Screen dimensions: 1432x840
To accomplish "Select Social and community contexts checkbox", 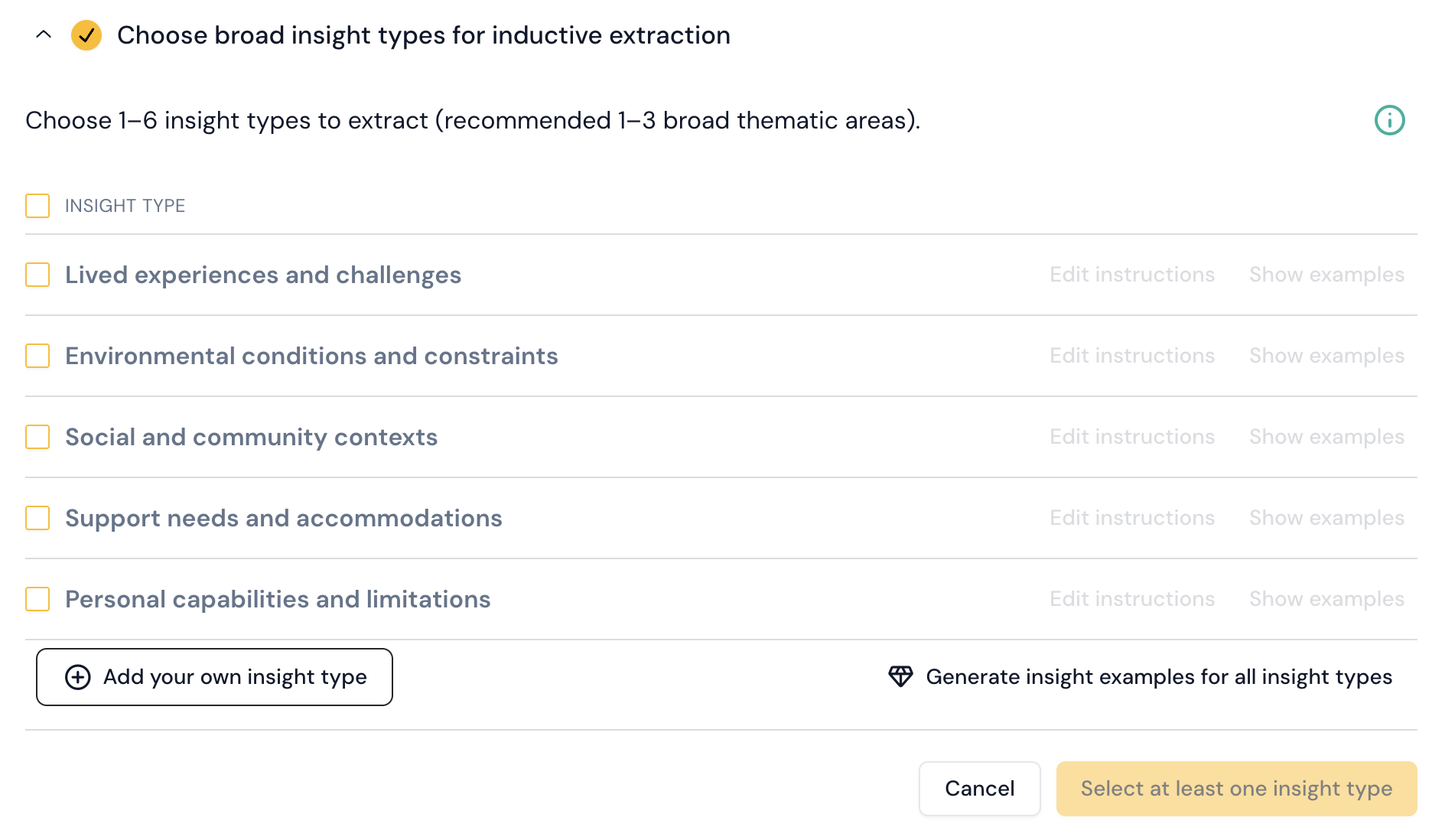I will coord(37,437).
